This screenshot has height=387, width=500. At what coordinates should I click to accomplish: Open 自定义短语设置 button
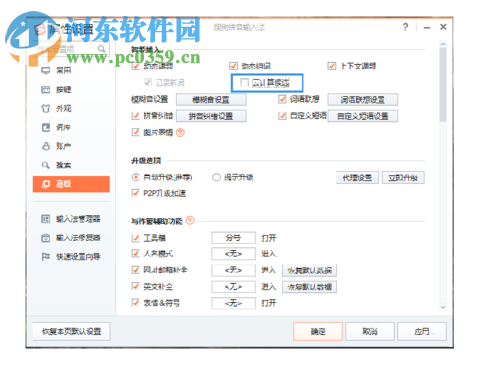[x=363, y=116]
